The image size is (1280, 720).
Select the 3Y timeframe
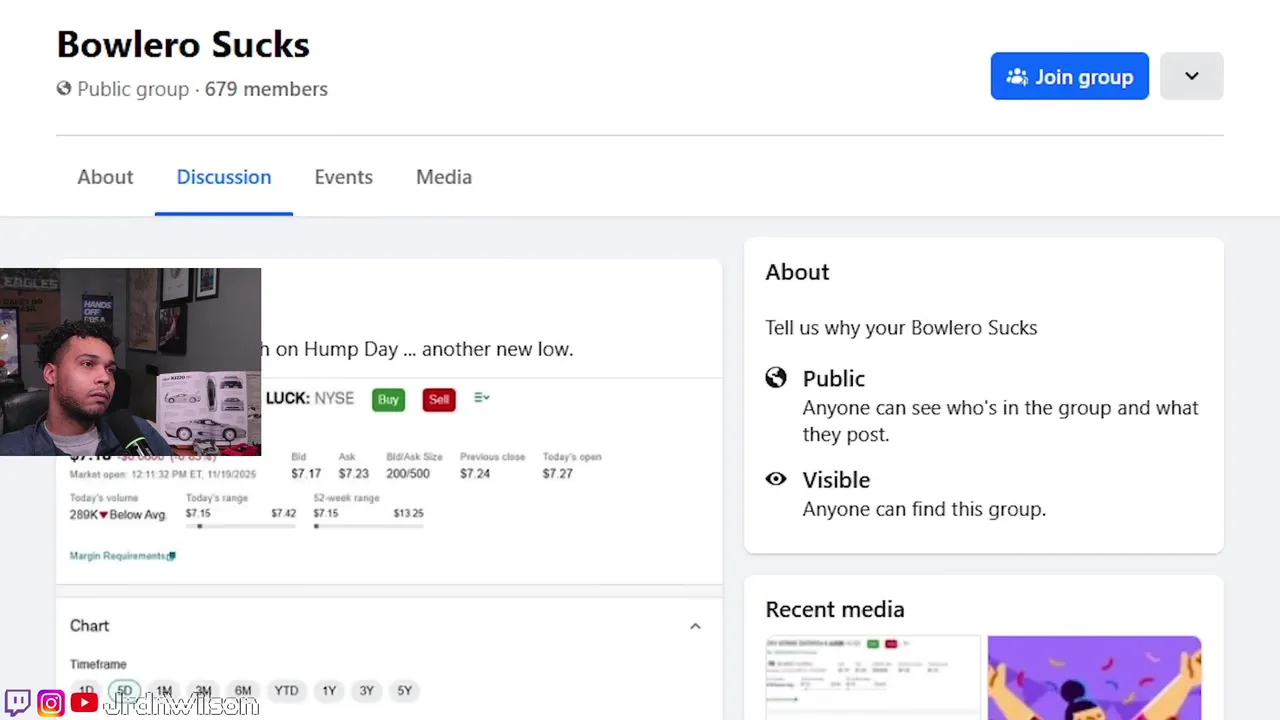[x=367, y=690]
